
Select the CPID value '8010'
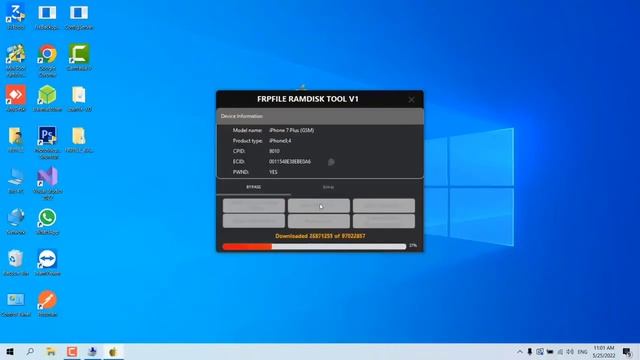(x=274, y=151)
